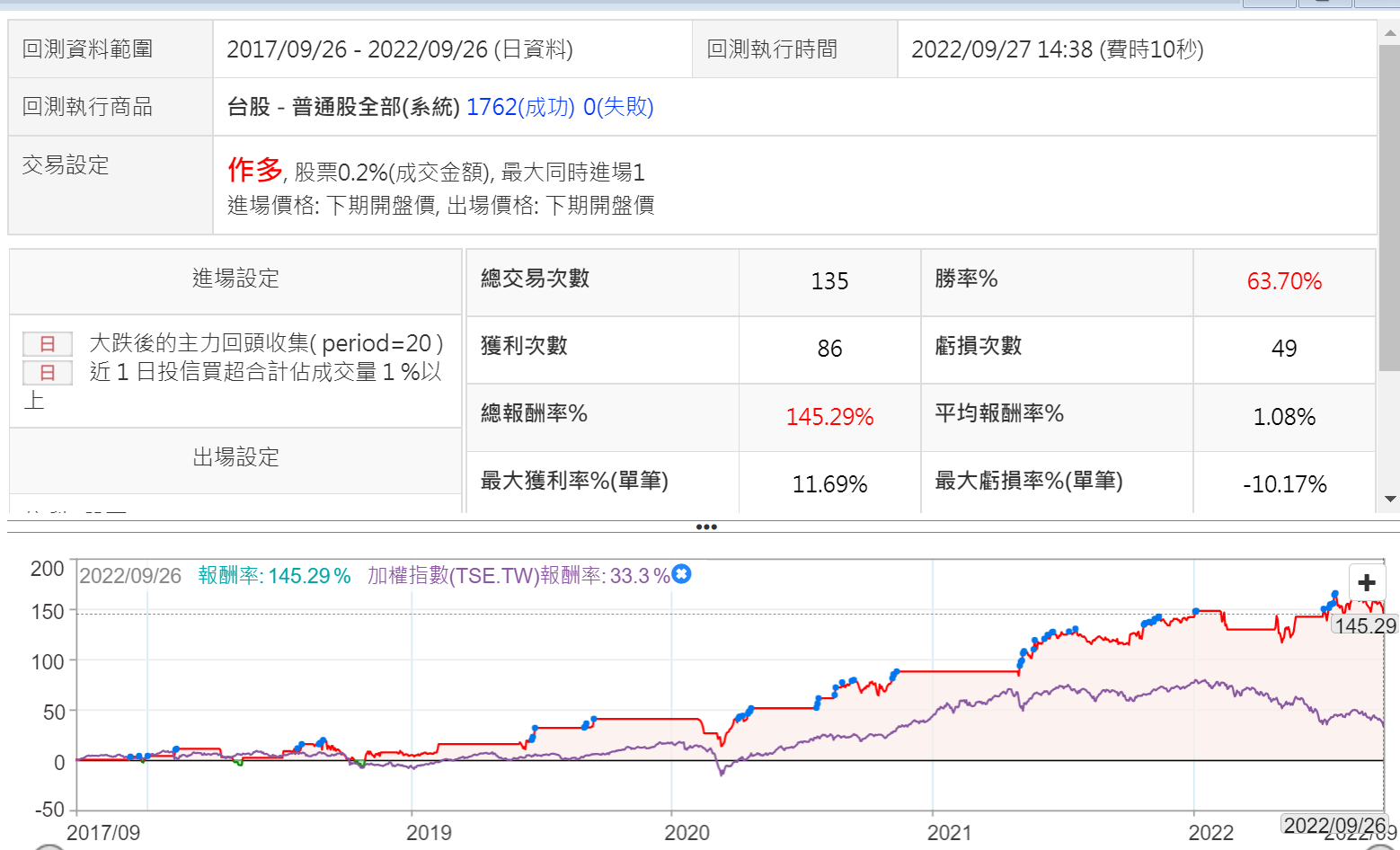
Task: Click the 150 y-axis label
Action: click(x=48, y=612)
